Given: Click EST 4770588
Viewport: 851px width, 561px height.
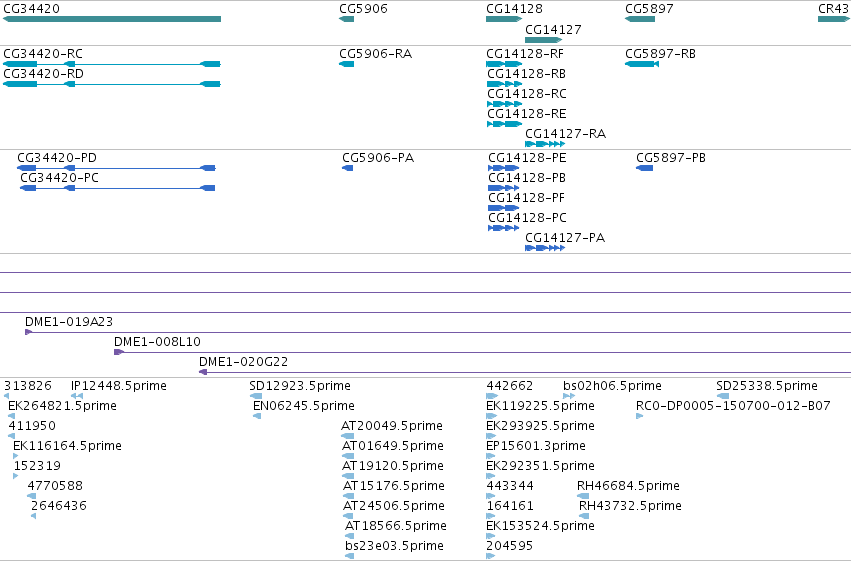Looking at the screenshot, I should click(31, 496).
